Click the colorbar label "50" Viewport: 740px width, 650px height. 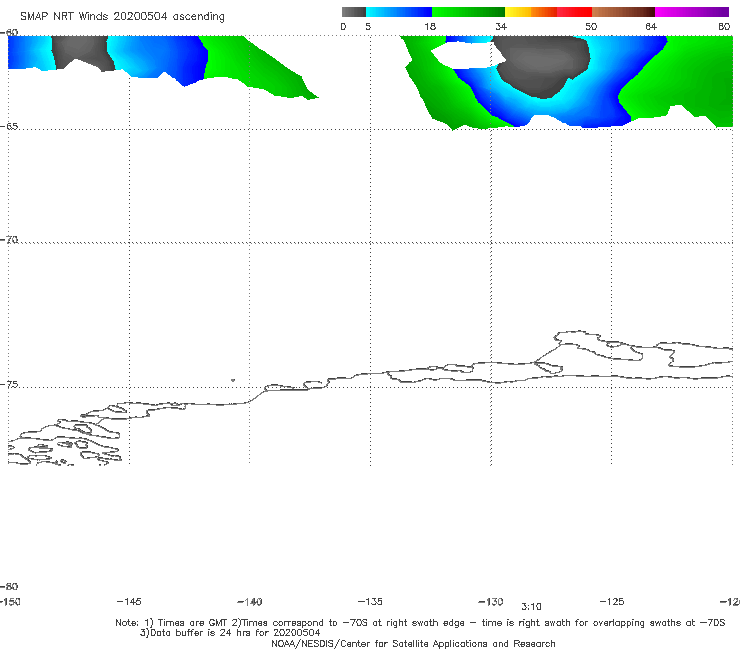[x=591, y=26]
